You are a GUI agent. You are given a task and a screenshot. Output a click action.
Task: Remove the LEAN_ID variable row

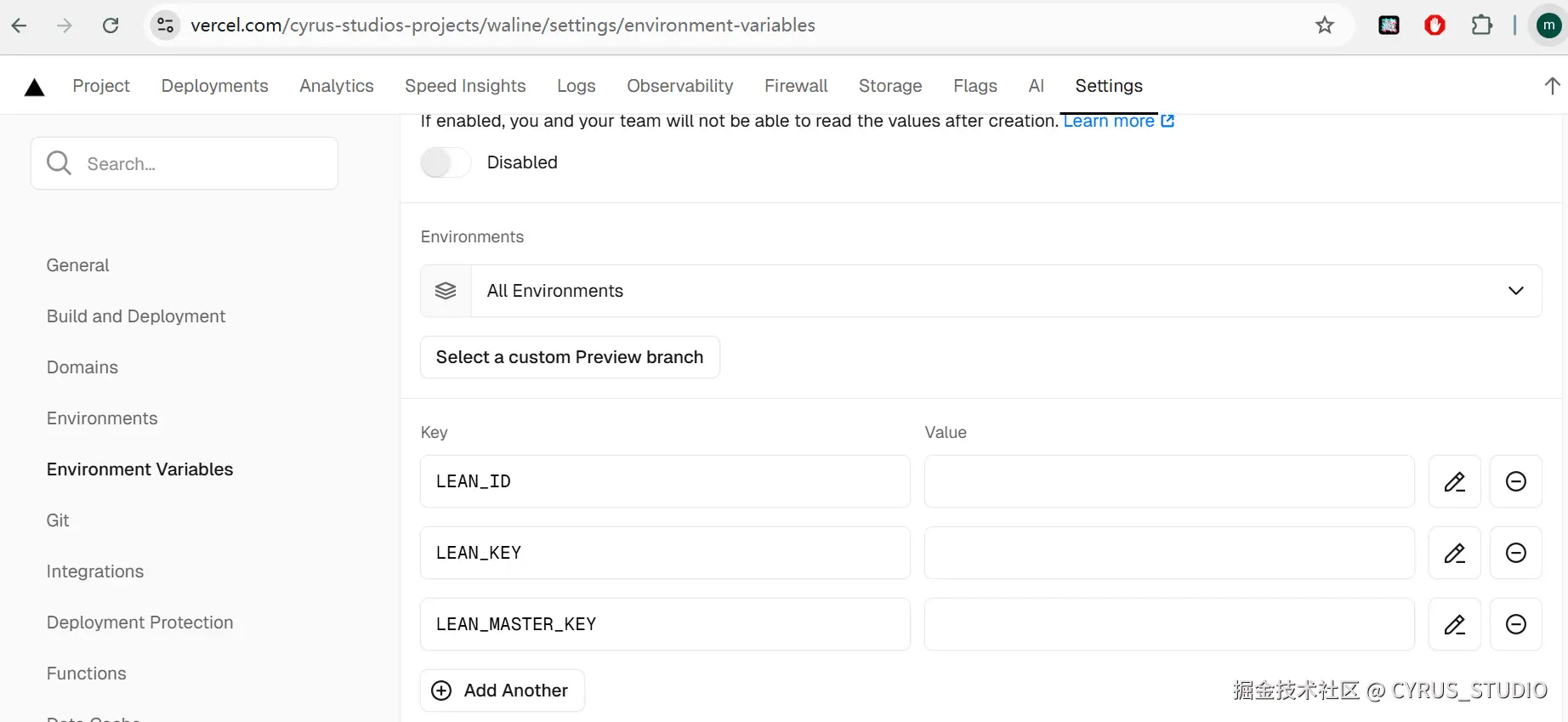click(x=1516, y=481)
